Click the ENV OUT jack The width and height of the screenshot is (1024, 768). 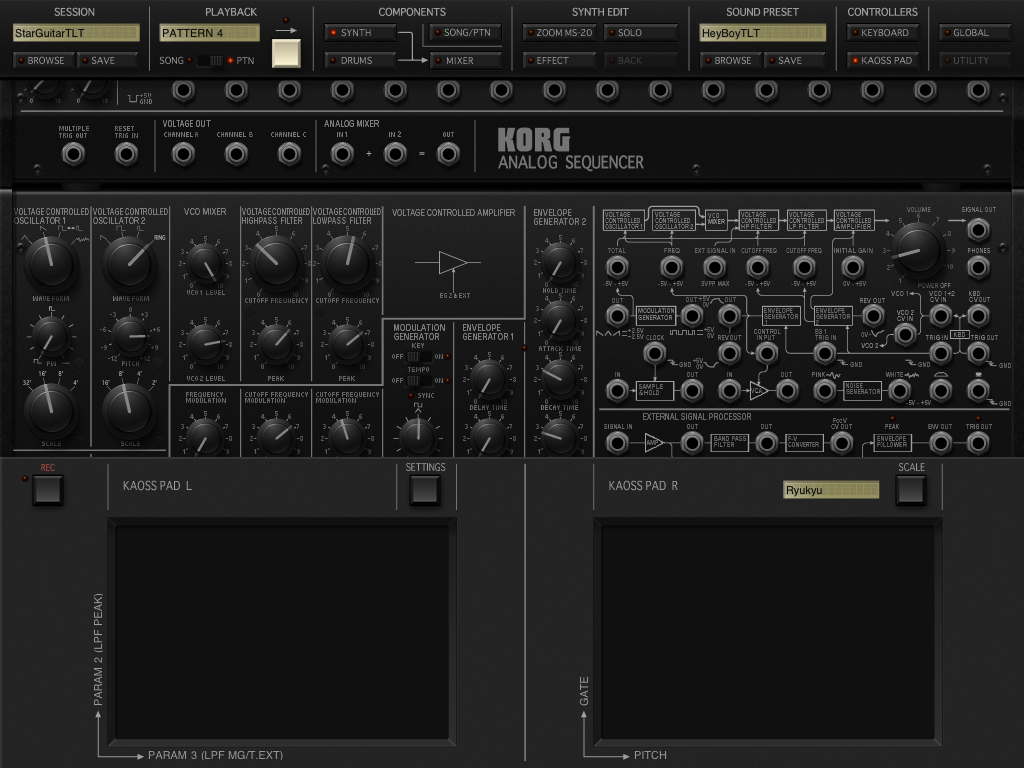tap(940, 443)
